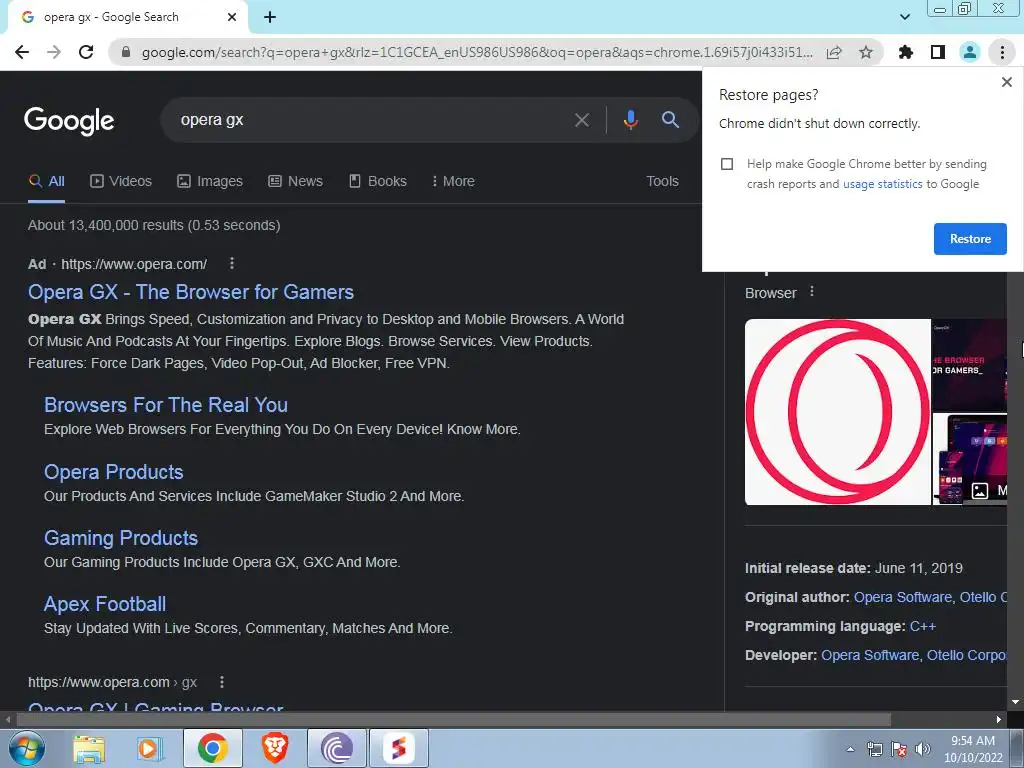
Task: Open the Browser for Gamers thumbnail
Action: click(969, 365)
